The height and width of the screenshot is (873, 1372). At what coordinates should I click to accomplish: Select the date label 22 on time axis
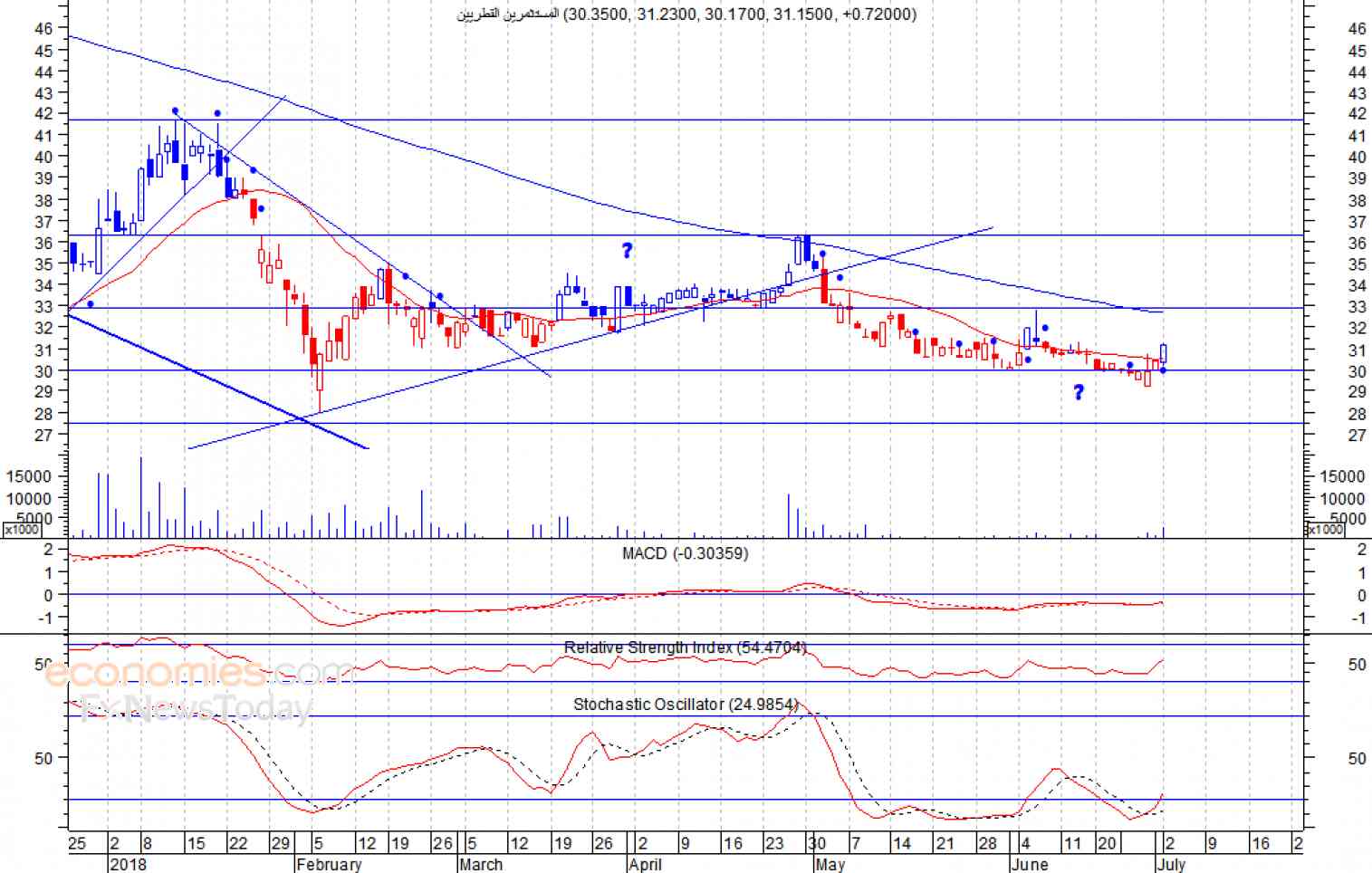(237, 843)
